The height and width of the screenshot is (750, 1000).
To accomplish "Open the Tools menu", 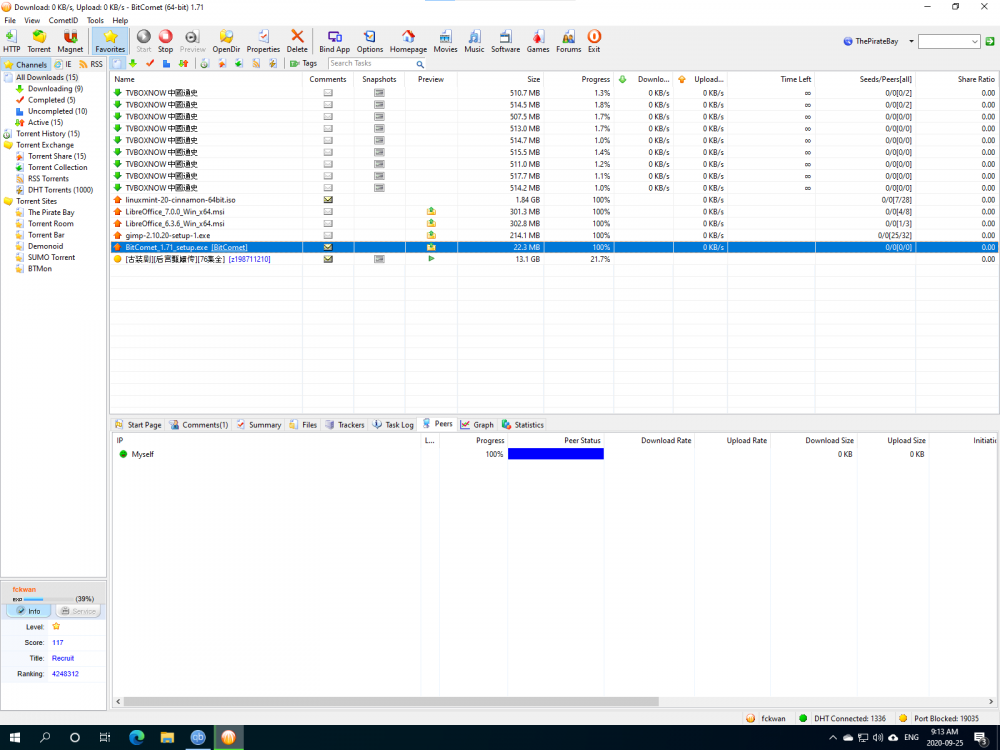I will (95, 20).
